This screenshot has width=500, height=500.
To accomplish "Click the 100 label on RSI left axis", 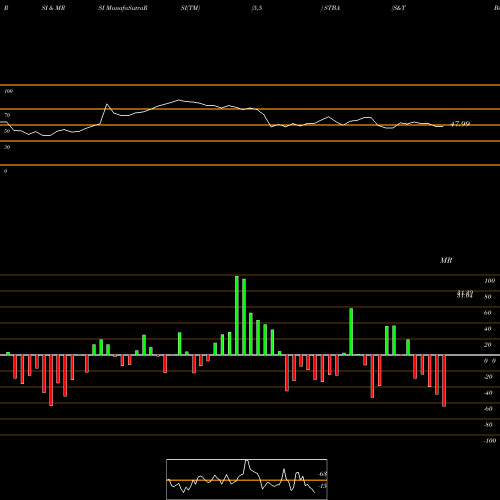I will [9, 91].
